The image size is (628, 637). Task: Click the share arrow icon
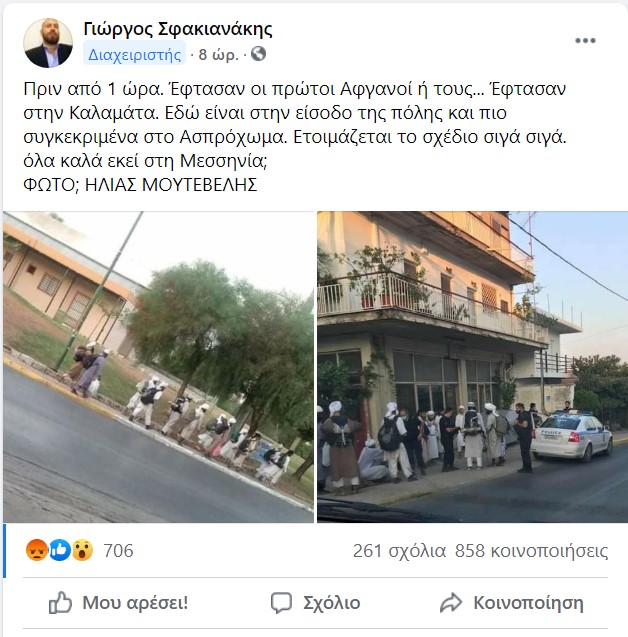click(451, 602)
